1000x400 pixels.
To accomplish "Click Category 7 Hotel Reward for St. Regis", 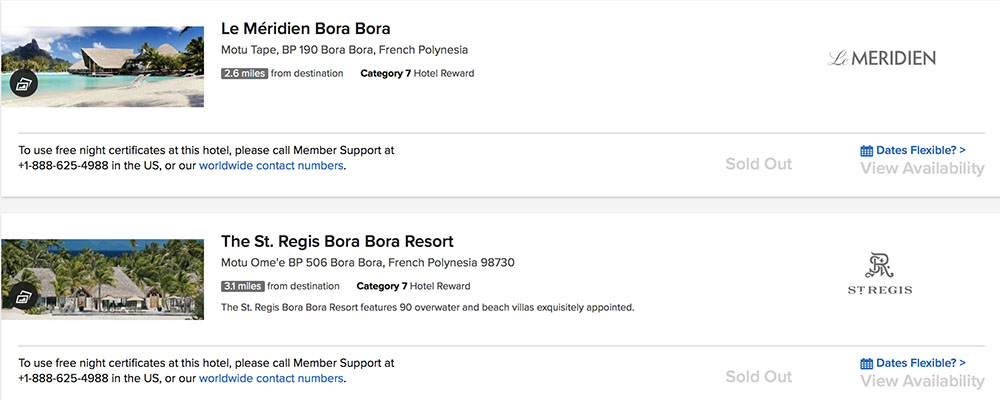I will point(413,286).
